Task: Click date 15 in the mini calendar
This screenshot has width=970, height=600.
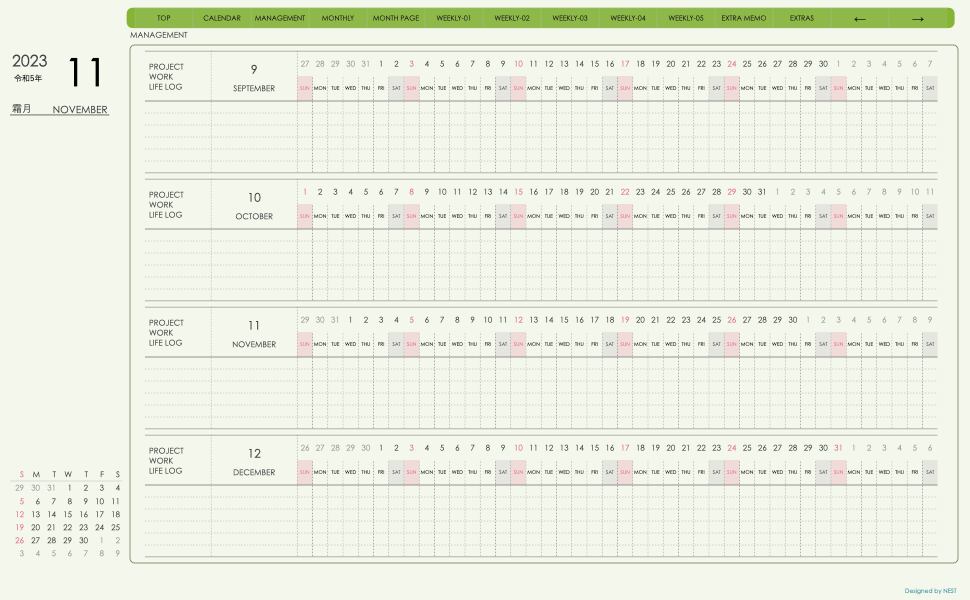Action: tap(67, 515)
